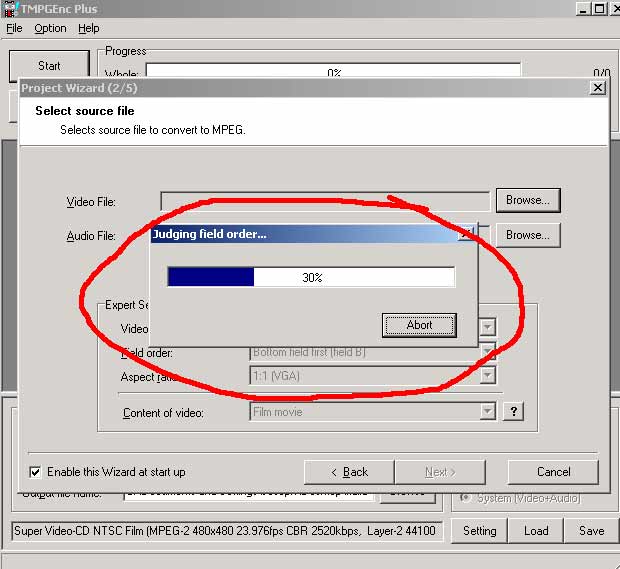Toggle Enable this Wizard at start up

[35, 472]
